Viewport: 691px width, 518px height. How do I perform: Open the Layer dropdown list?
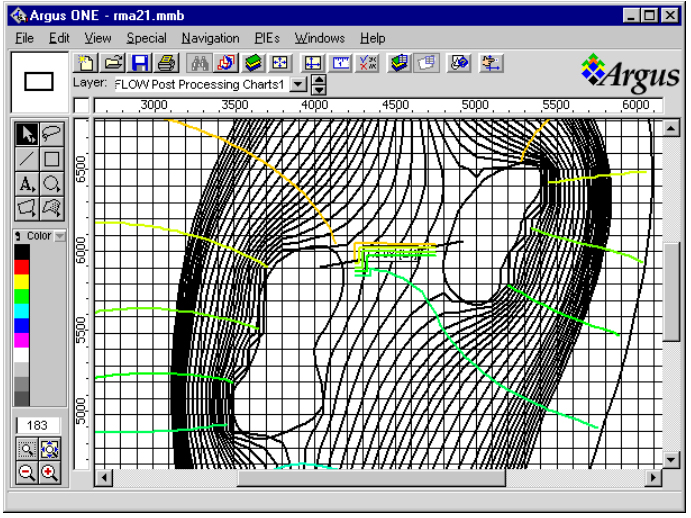(x=298, y=85)
